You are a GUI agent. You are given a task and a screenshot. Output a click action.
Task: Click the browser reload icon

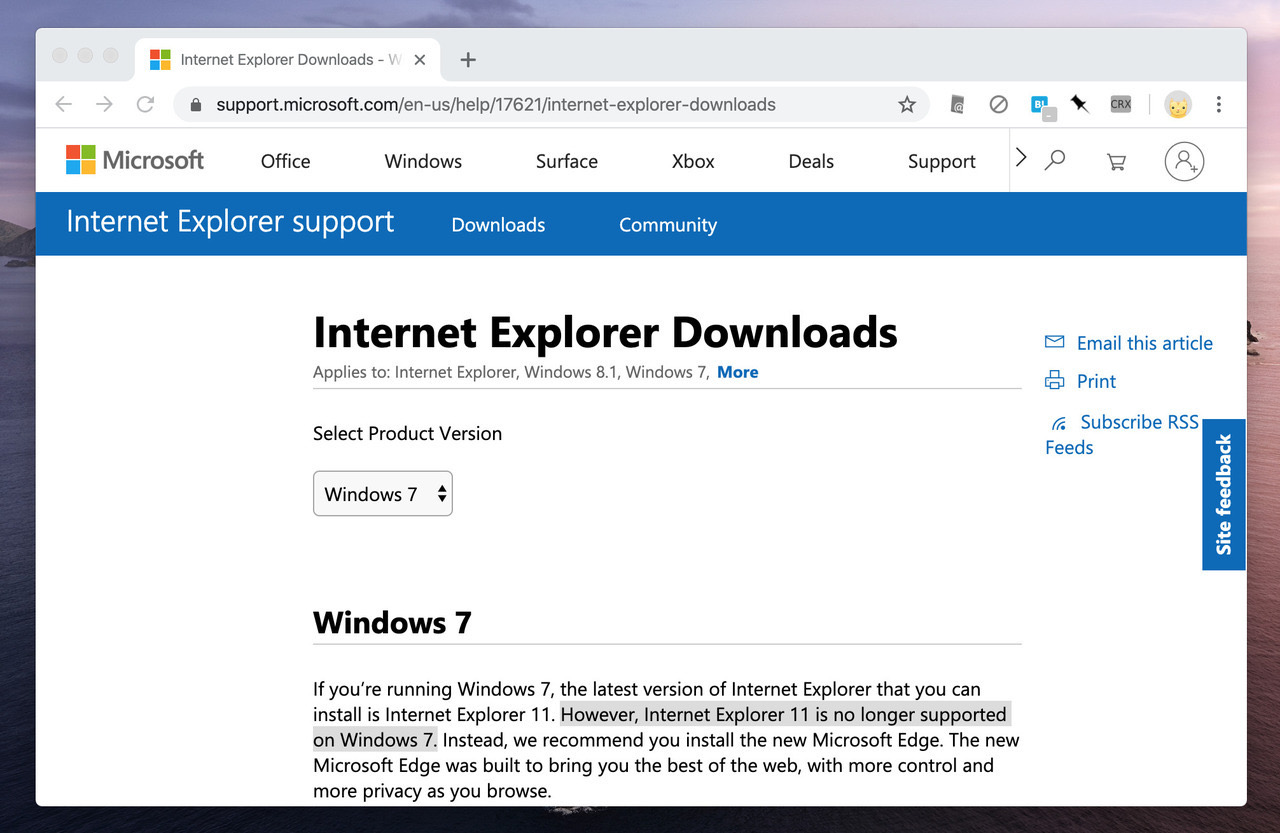coord(145,104)
